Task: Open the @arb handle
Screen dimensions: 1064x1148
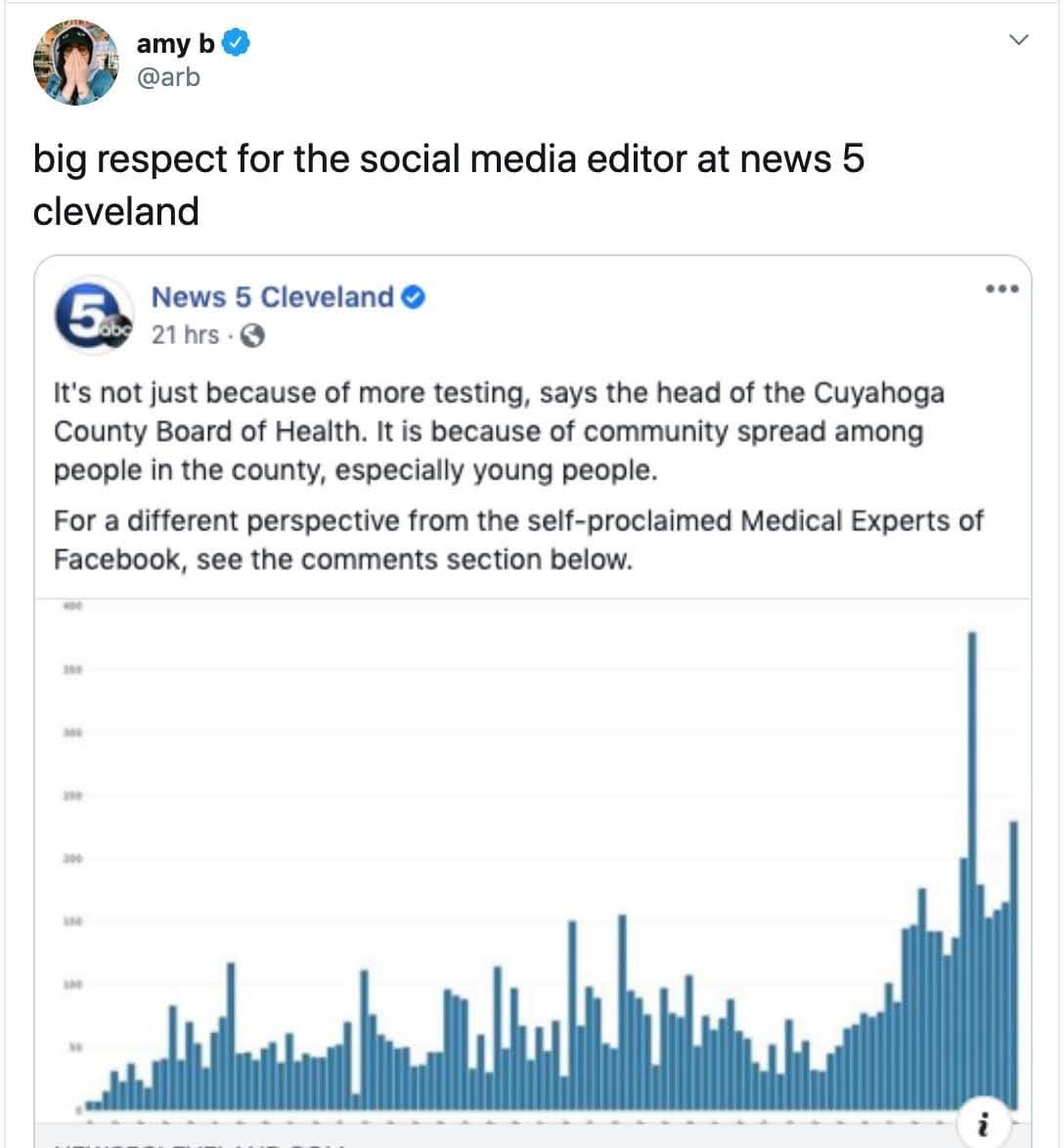Action: tap(168, 77)
